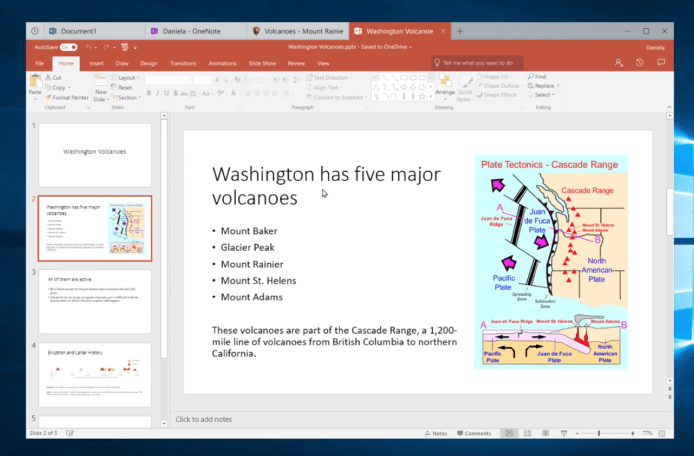Open a new tab with plus button
Screen dimensions: 694x456
(460, 31)
